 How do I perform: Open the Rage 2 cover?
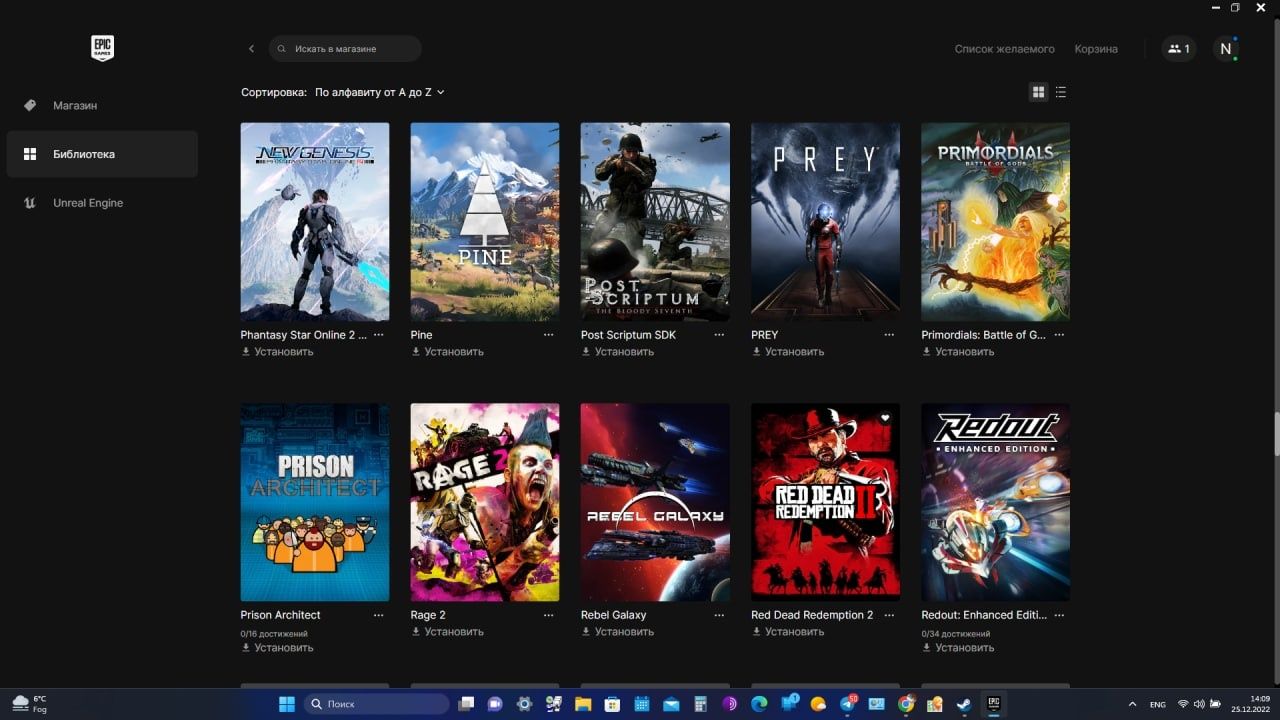tap(485, 502)
